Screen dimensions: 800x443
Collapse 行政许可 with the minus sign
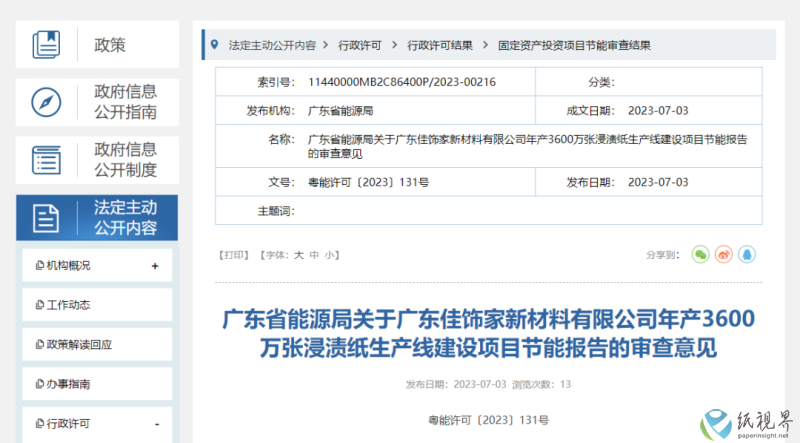point(157,424)
